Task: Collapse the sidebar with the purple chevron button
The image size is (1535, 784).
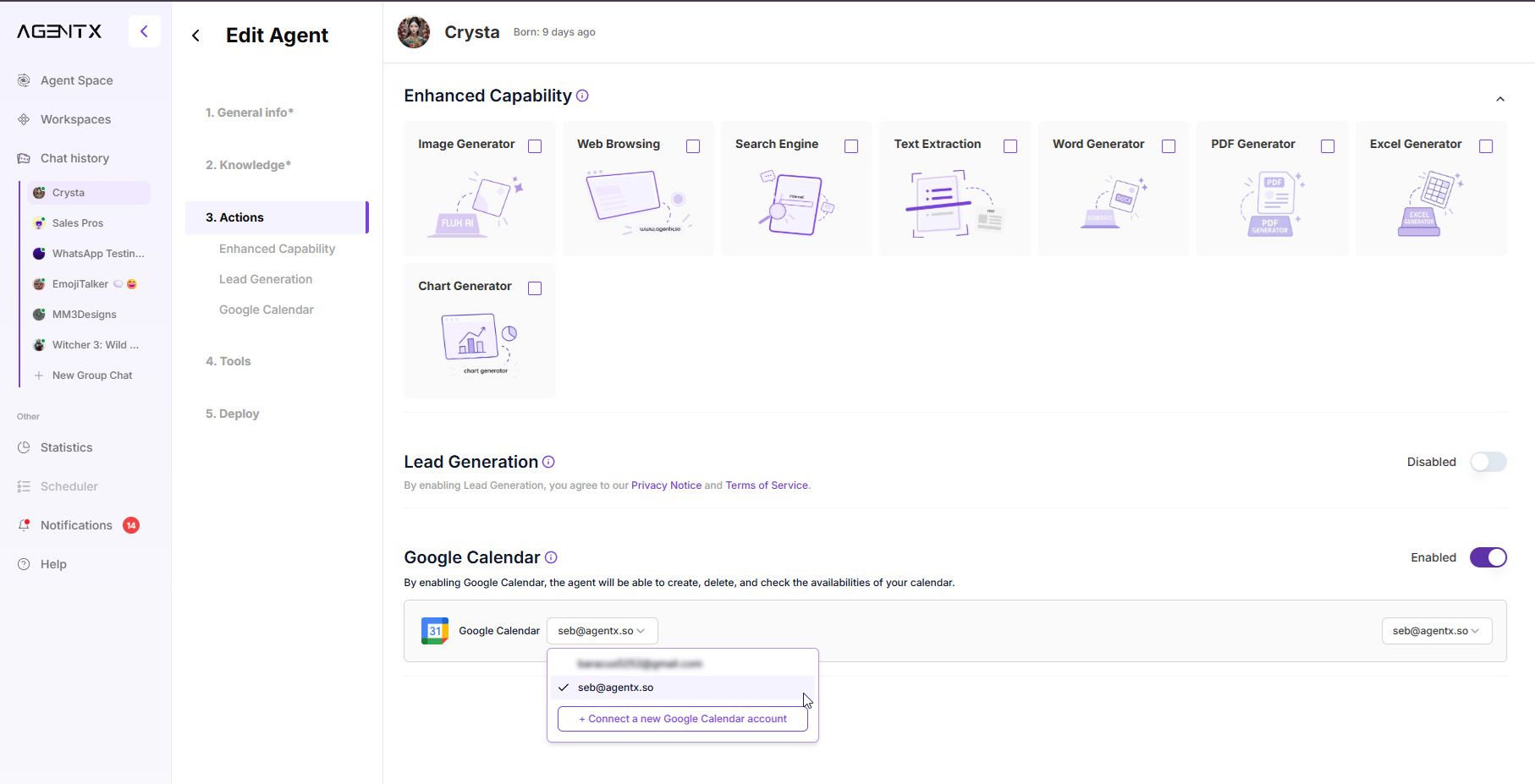Action: (x=144, y=31)
